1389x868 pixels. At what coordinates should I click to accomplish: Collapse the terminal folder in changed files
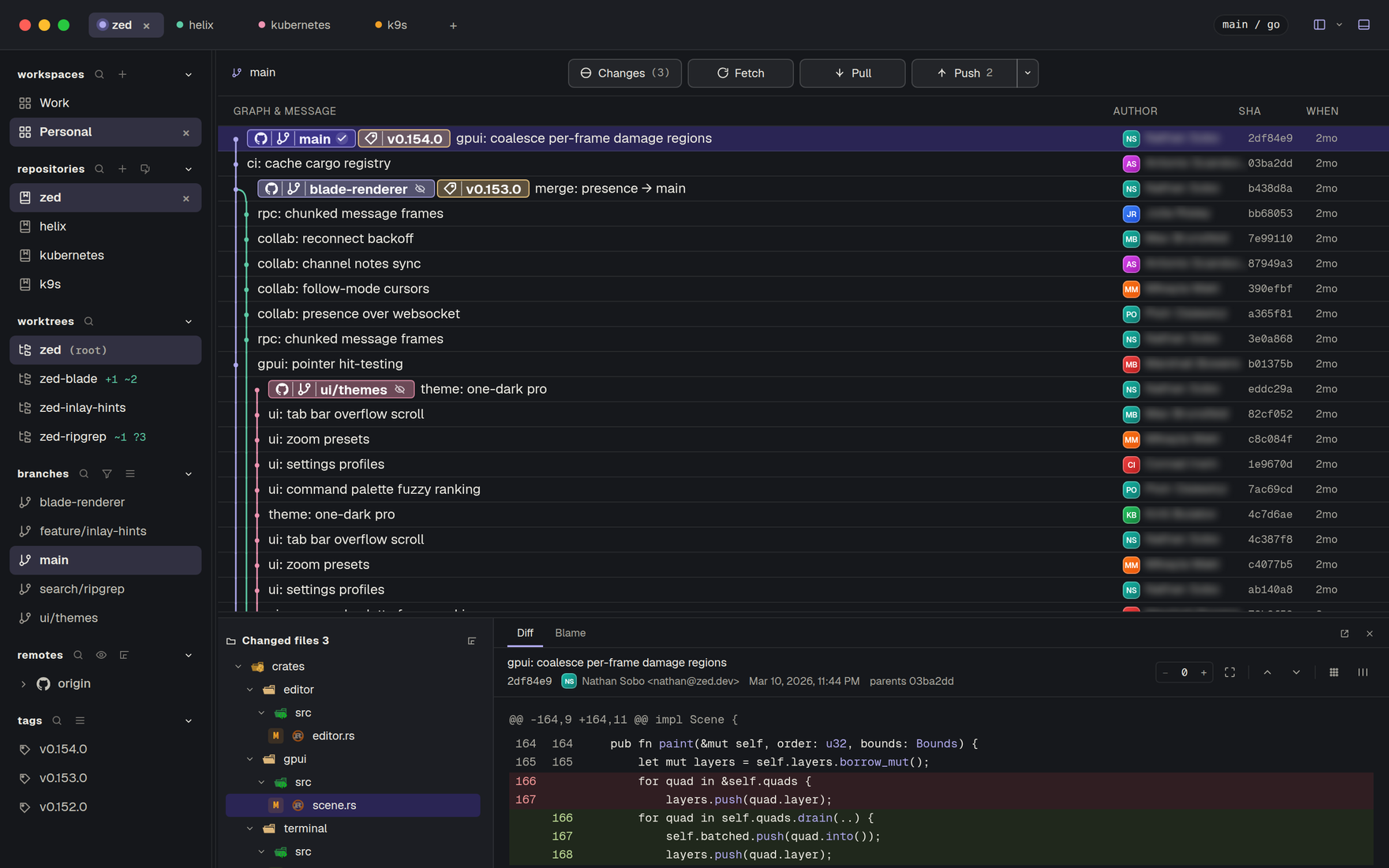tap(250, 829)
